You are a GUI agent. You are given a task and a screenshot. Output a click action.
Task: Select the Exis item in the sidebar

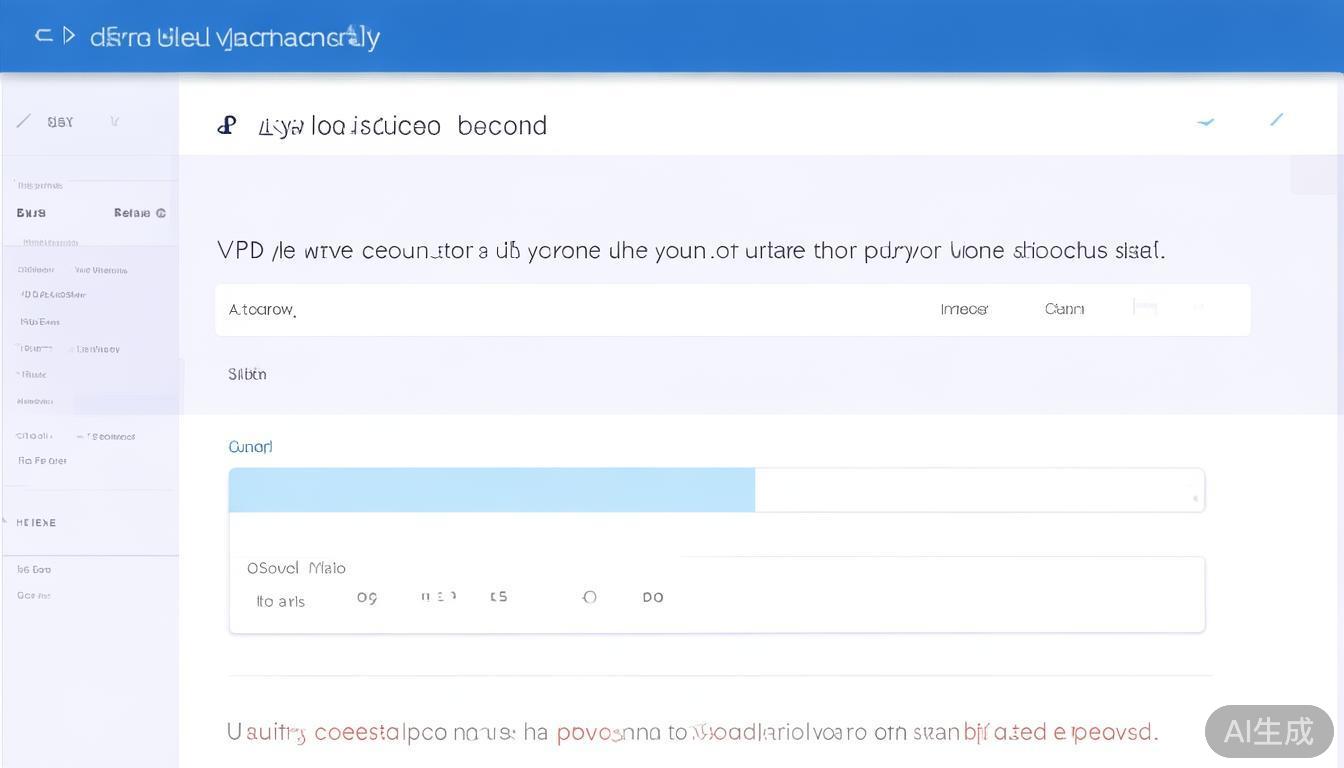pos(31,213)
